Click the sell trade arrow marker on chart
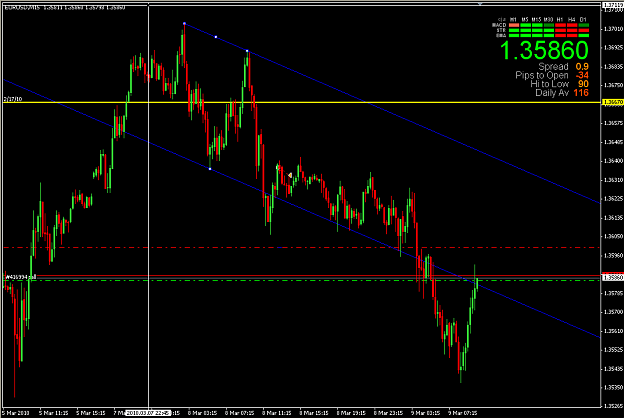Viewport: 625px width, 419px height. tap(290, 175)
